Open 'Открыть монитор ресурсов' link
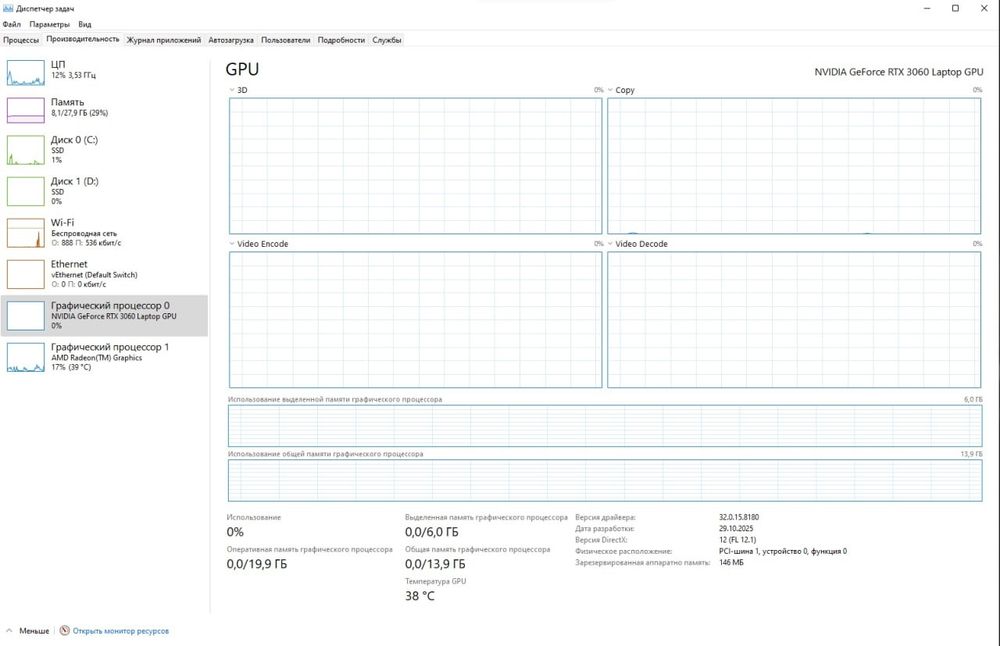Screen dimensions: 1000x646 (x=121, y=631)
